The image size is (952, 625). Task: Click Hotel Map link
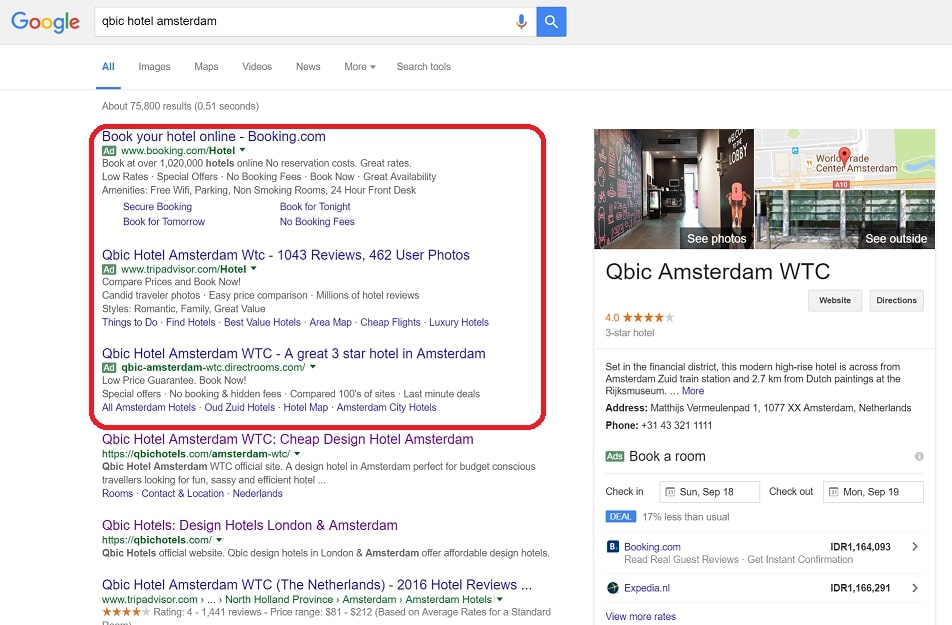pos(305,407)
